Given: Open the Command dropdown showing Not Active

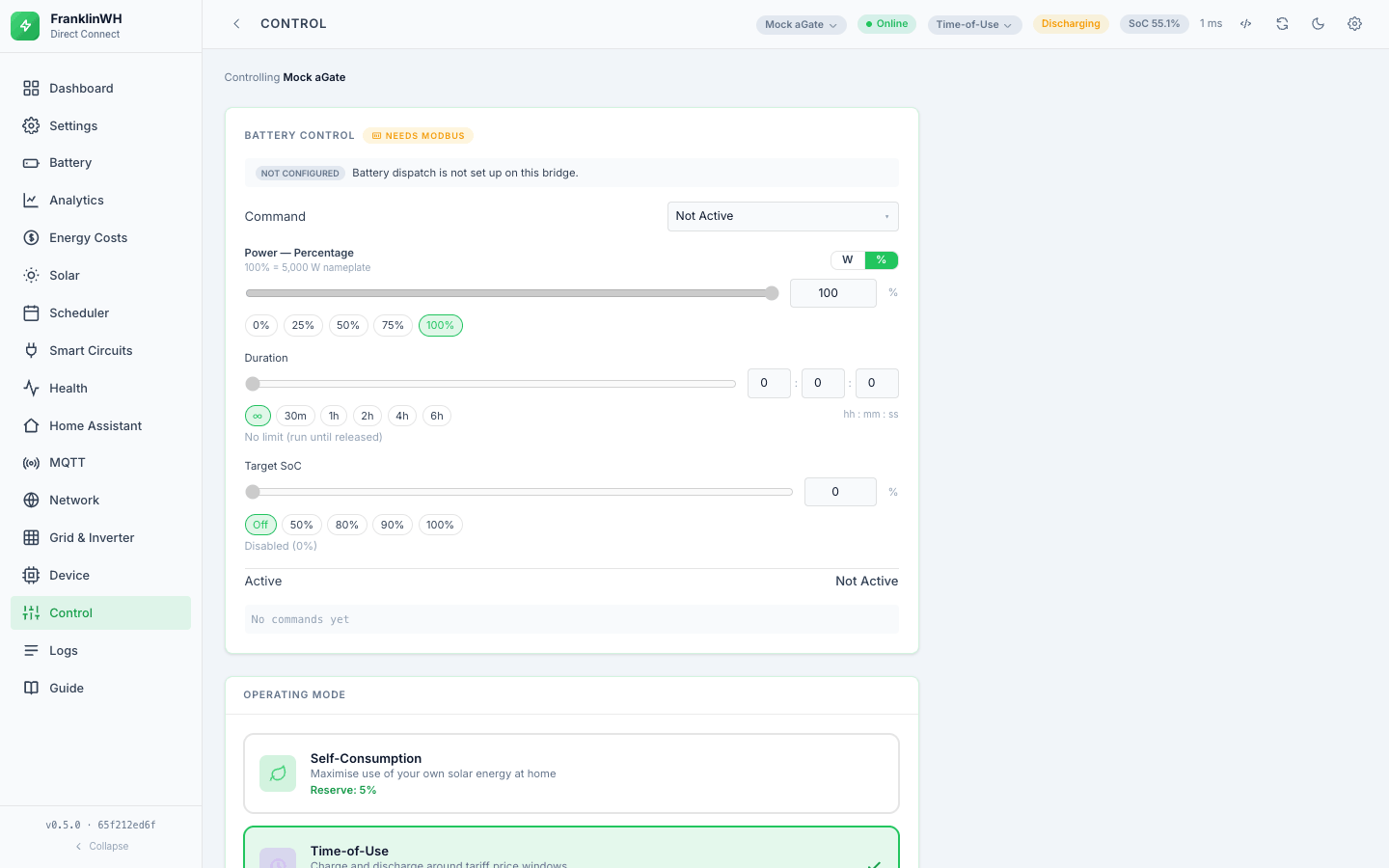Looking at the screenshot, I should pos(783,217).
